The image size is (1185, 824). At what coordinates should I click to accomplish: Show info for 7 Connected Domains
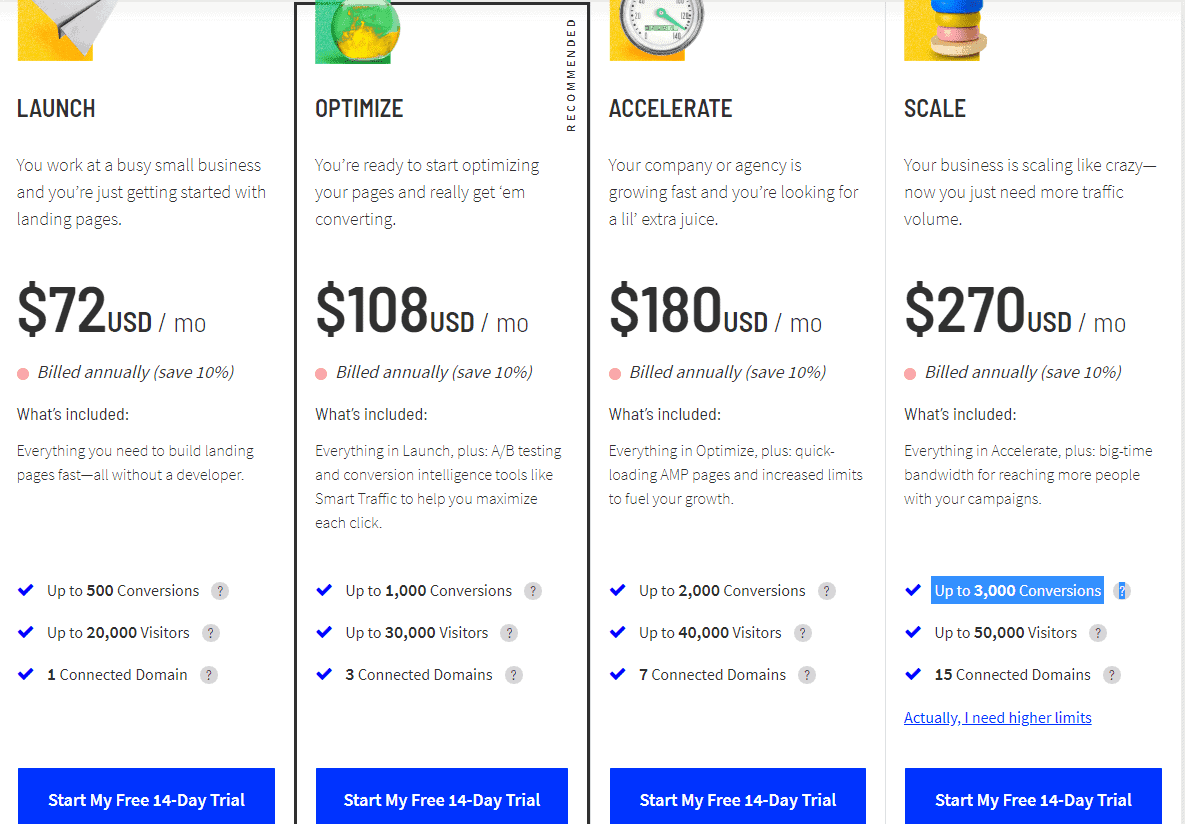point(807,675)
